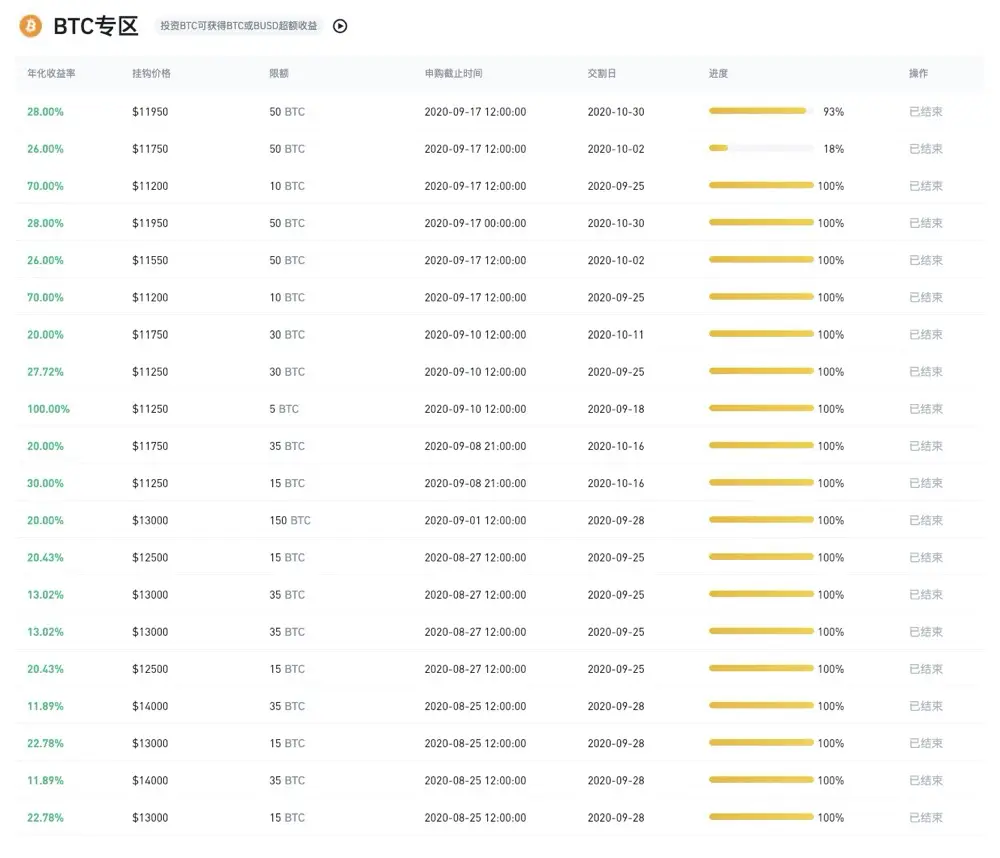Viewport: 1000px width, 858px height.
Task: Click the 2020-09-28 date in the 150 BTC row
Action: click(615, 521)
